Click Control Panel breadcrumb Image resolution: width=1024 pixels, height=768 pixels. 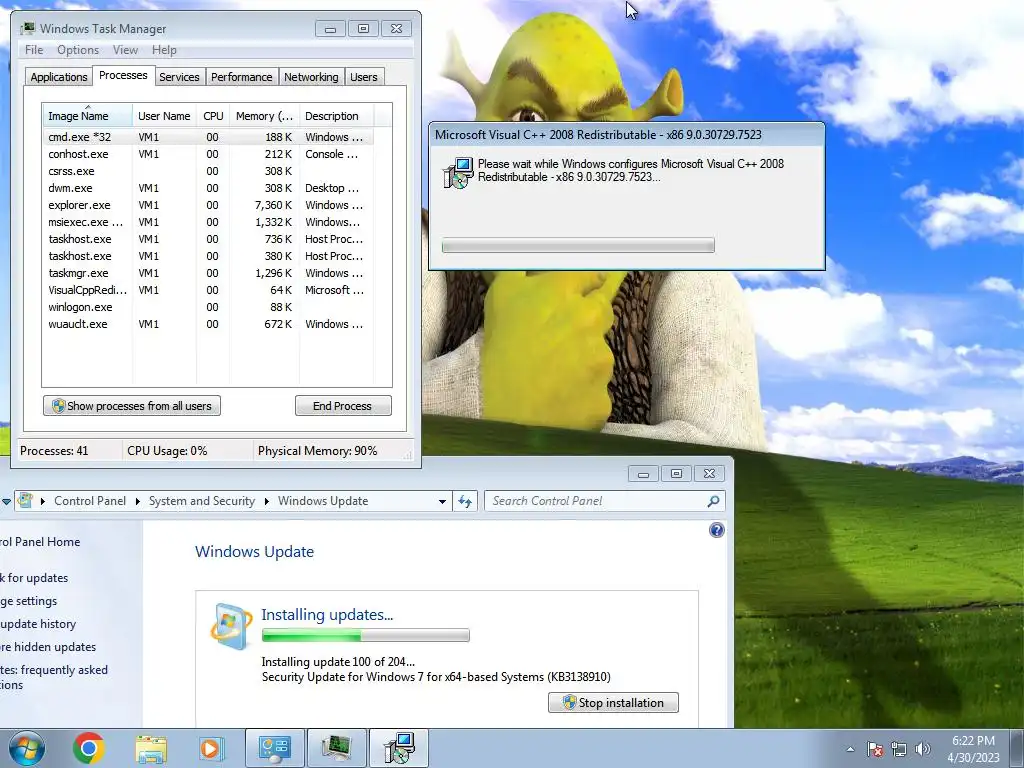pos(90,501)
